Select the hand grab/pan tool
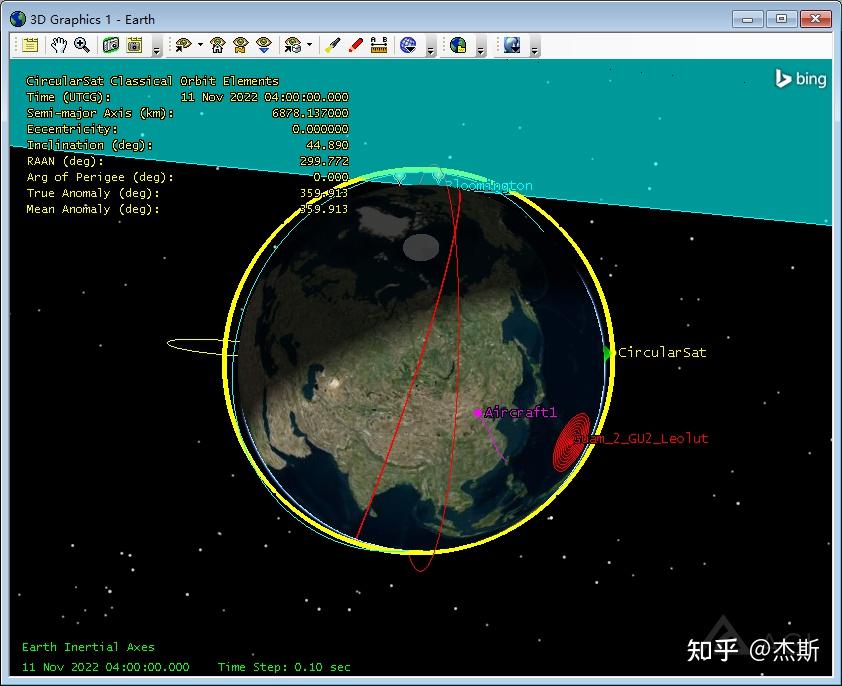Screen dimensions: 842x686 (x=59, y=45)
